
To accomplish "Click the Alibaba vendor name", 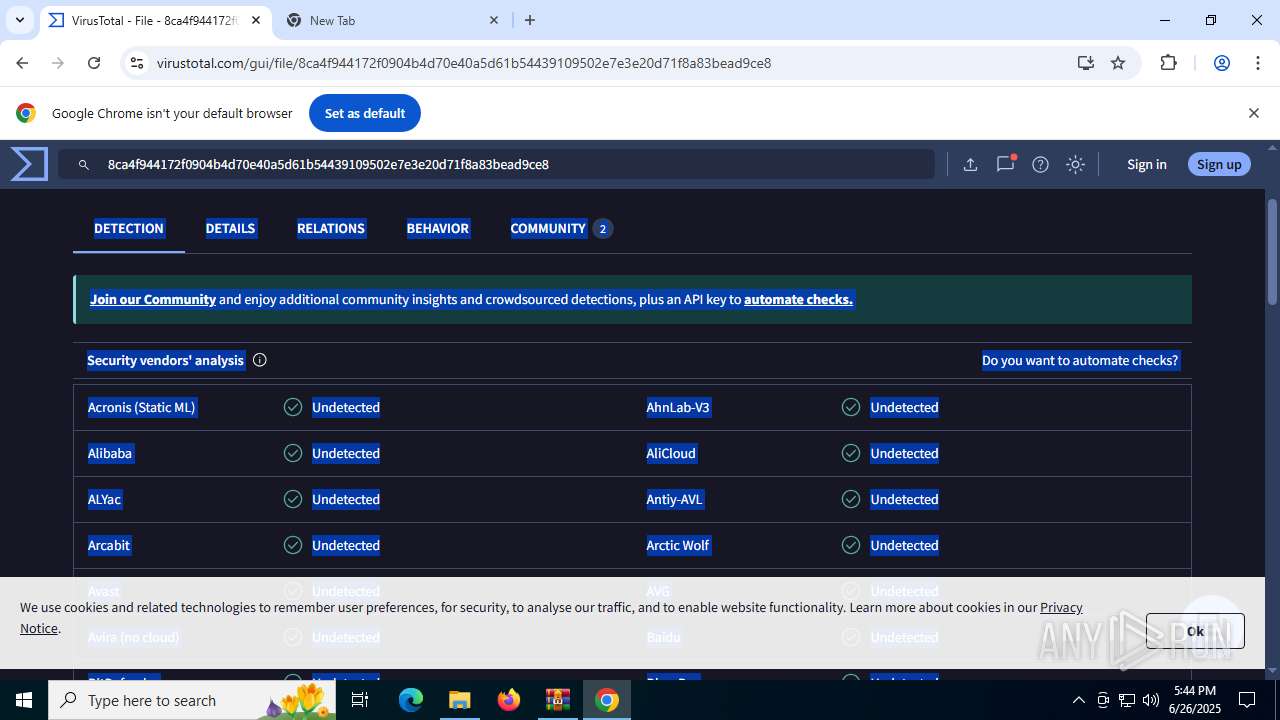I will point(110,453).
